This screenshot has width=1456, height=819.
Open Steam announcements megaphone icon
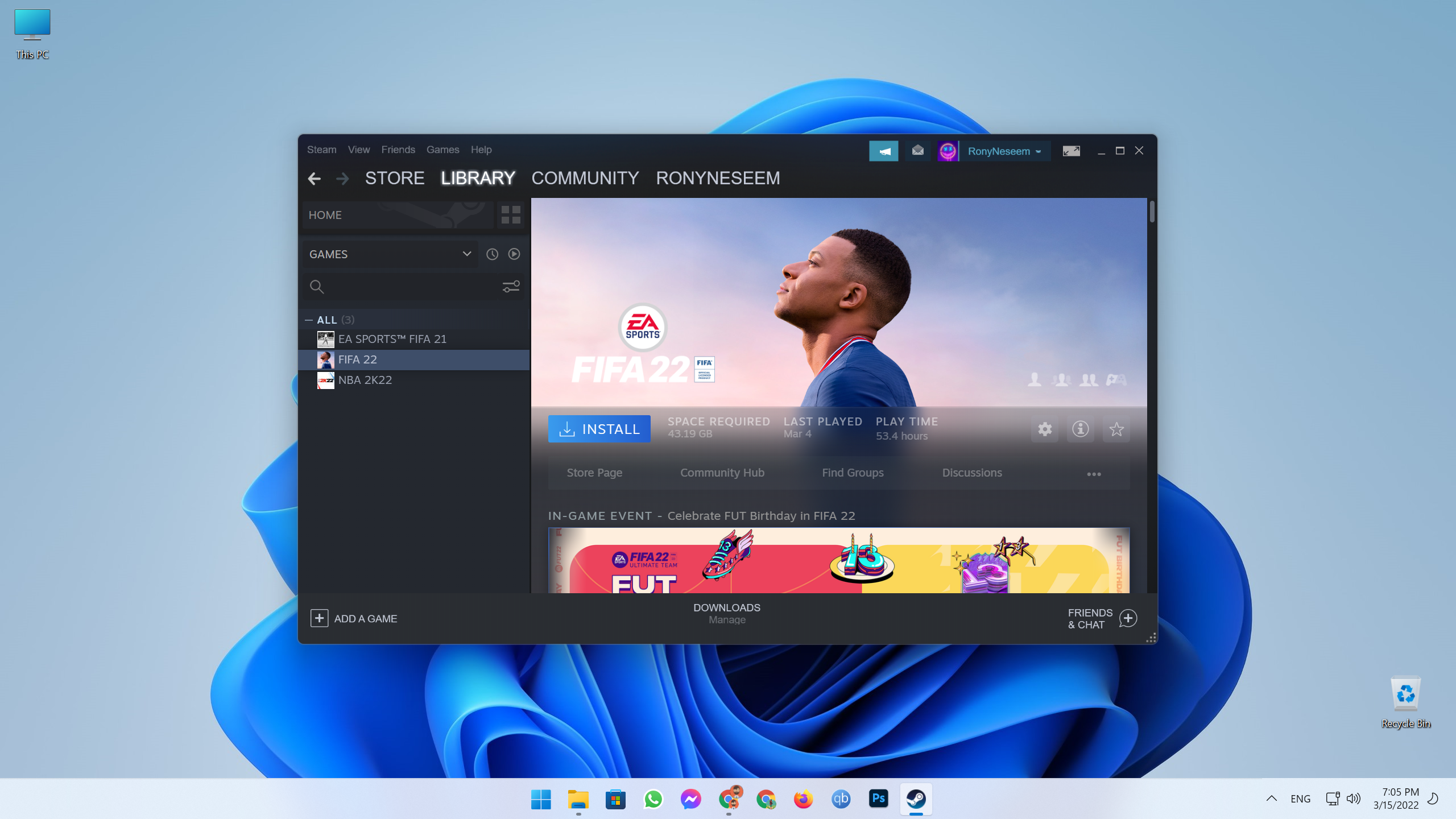click(x=883, y=151)
